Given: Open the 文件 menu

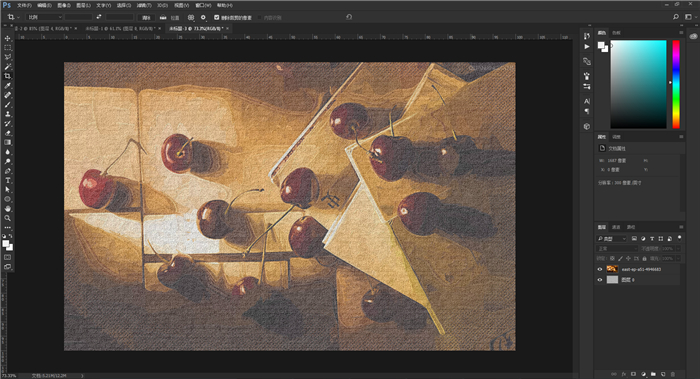Looking at the screenshot, I should point(24,5).
